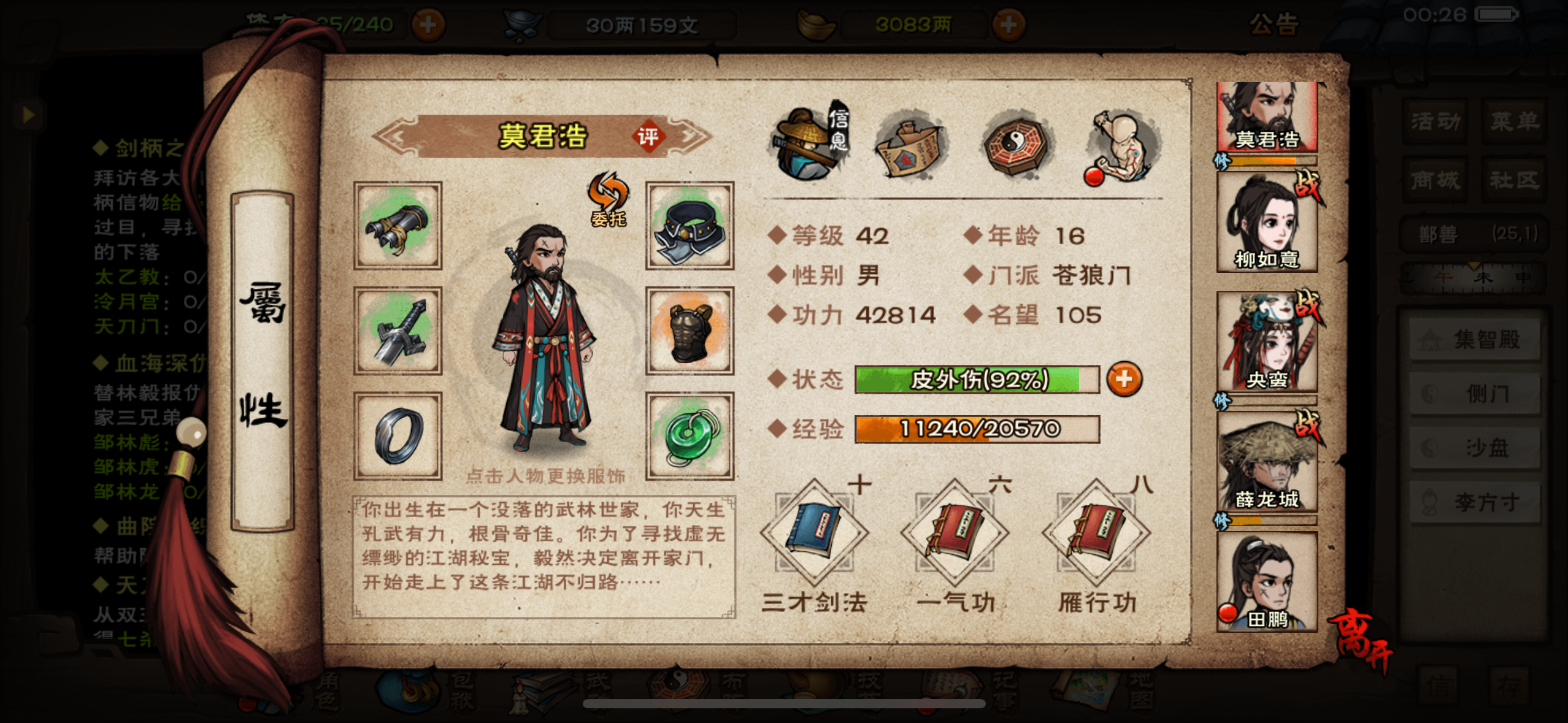Click the 经验 experience progress bar
This screenshot has height=723, width=1568.
977,429
